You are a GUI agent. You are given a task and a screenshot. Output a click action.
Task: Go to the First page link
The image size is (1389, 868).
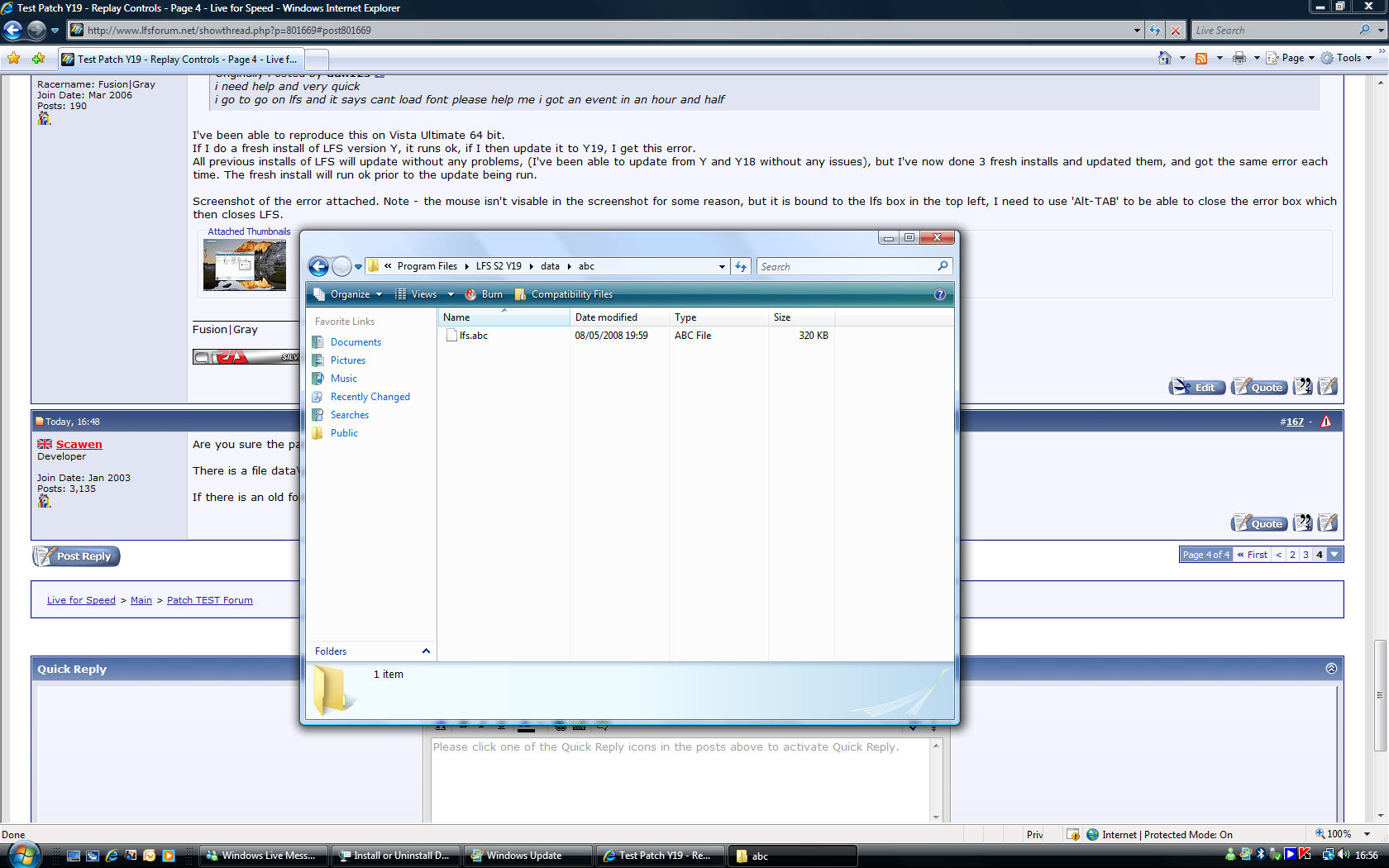click(x=1253, y=555)
